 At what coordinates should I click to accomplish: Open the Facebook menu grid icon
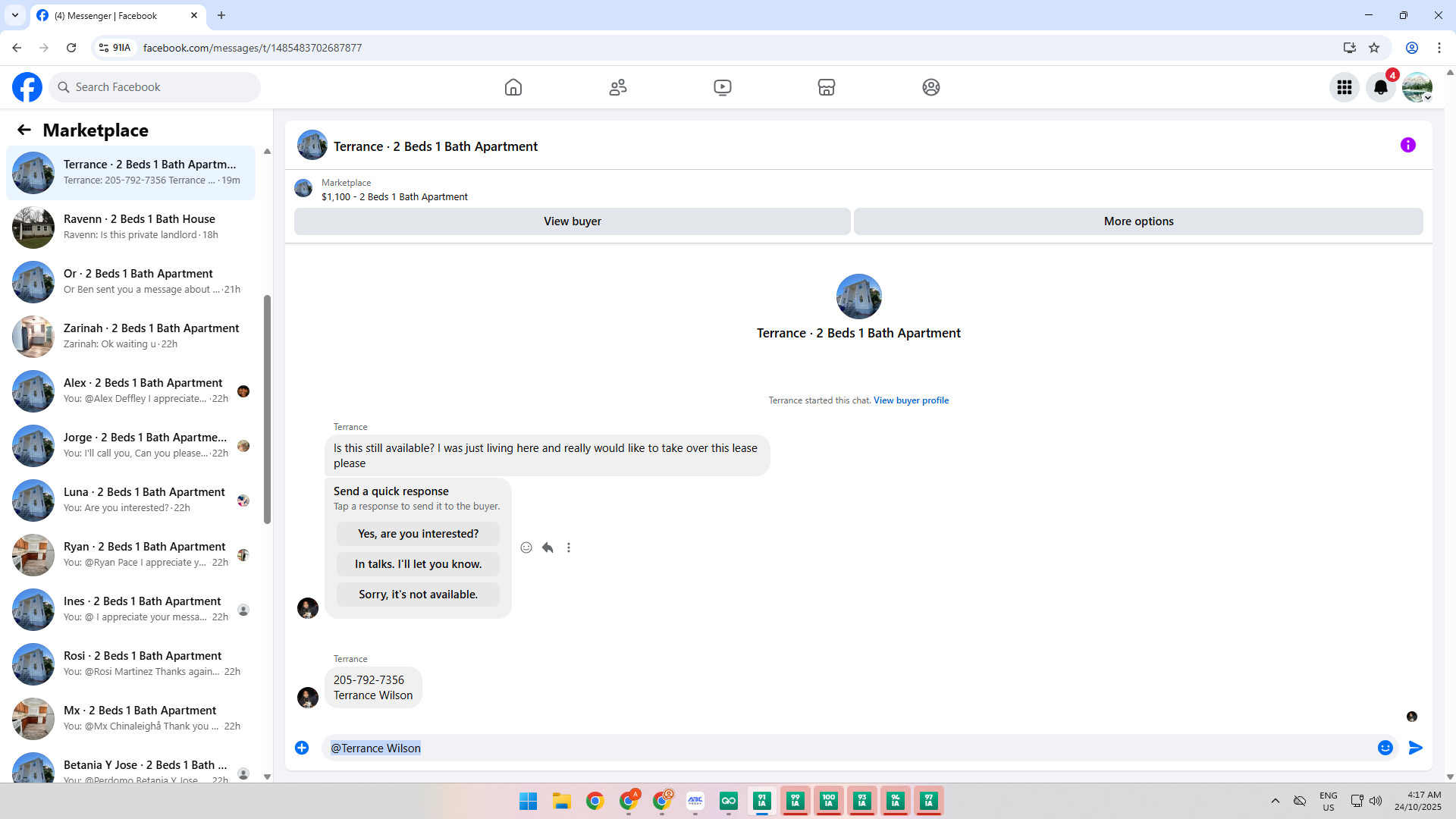(1345, 87)
